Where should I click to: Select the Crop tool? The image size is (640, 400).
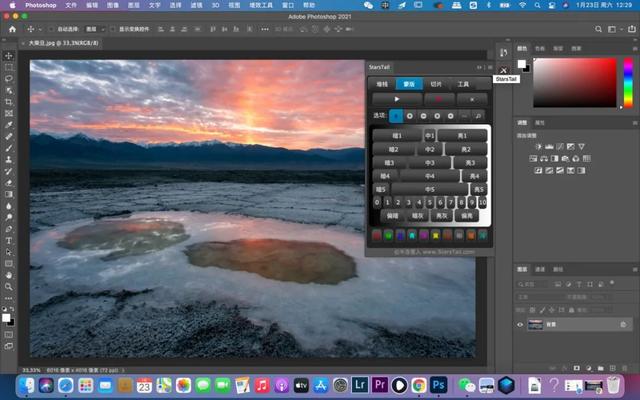[9, 101]
